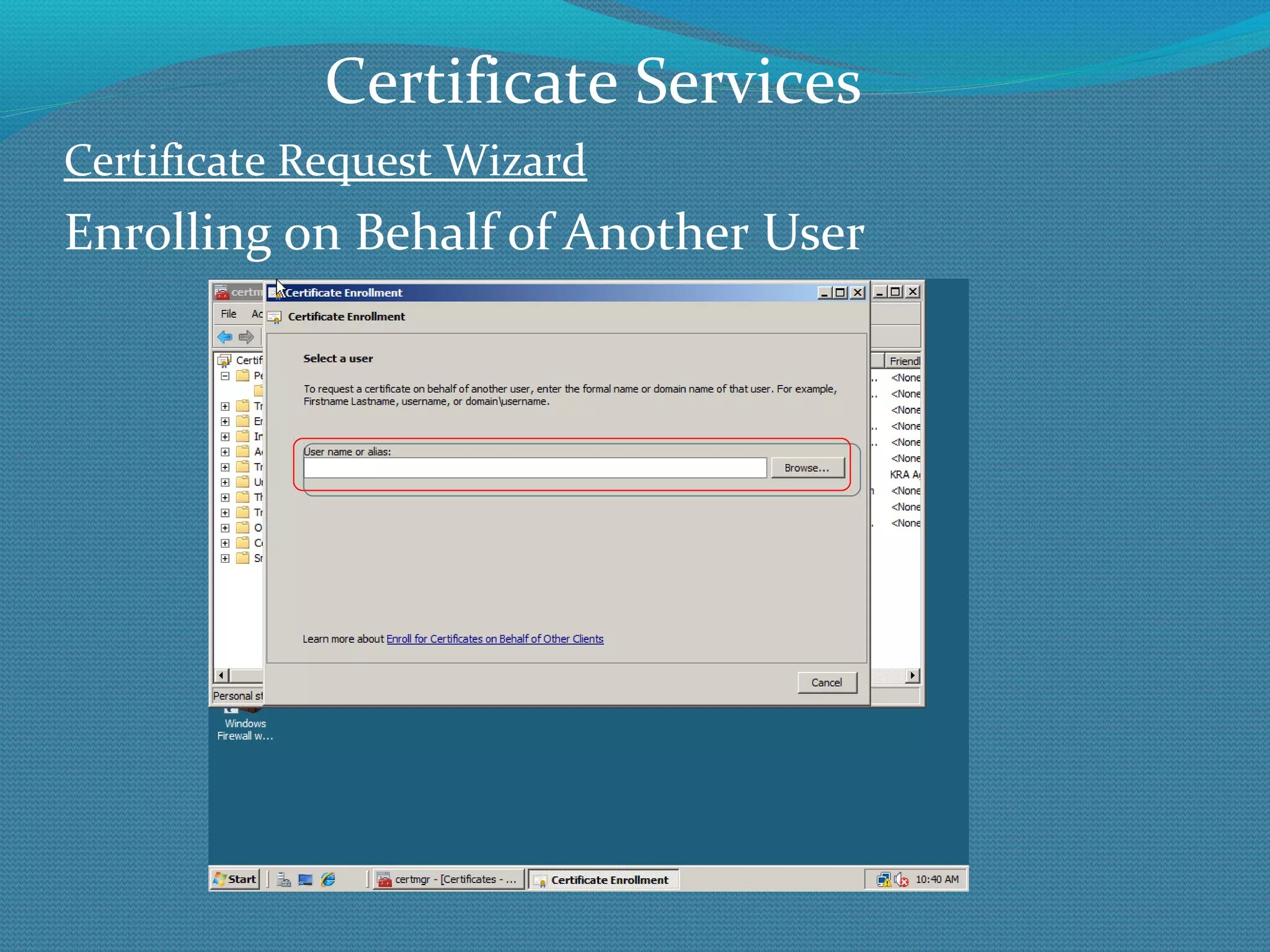Open the Windows Firewall desktop shortcut

(x=245, y=725)
